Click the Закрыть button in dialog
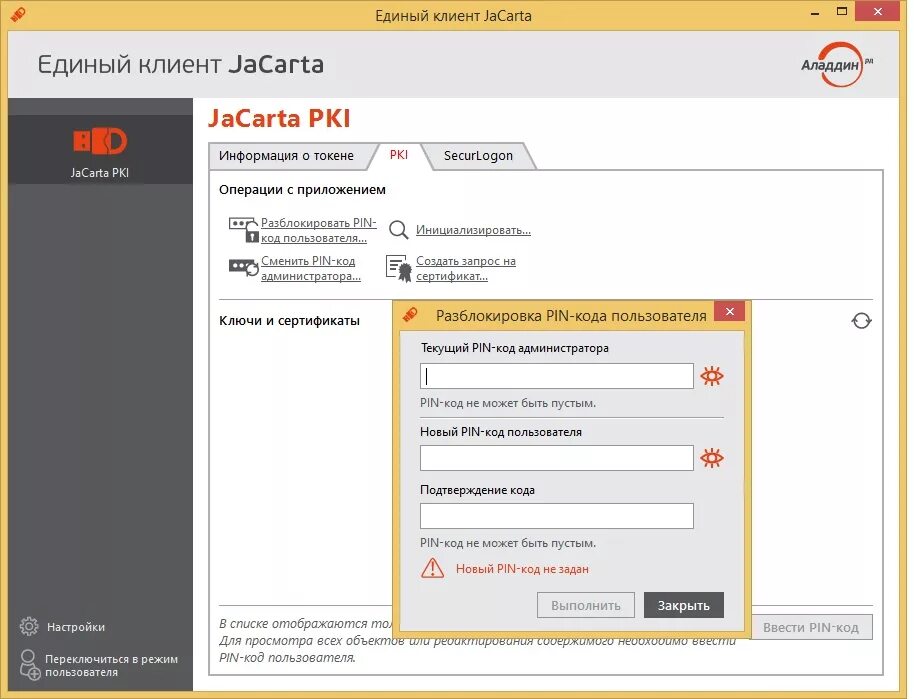 [684, 605]
